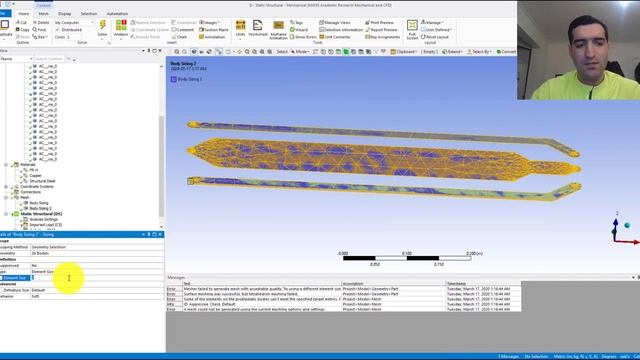640x360 pixels.
Task: Click the Delete command
Action: pos(41,22)
